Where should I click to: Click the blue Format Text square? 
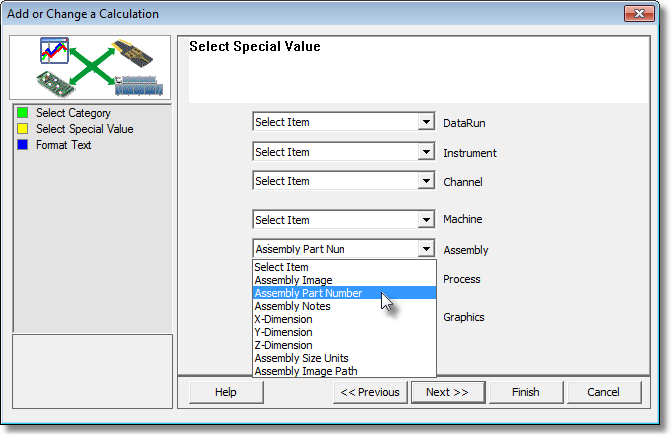coord(23,145)
